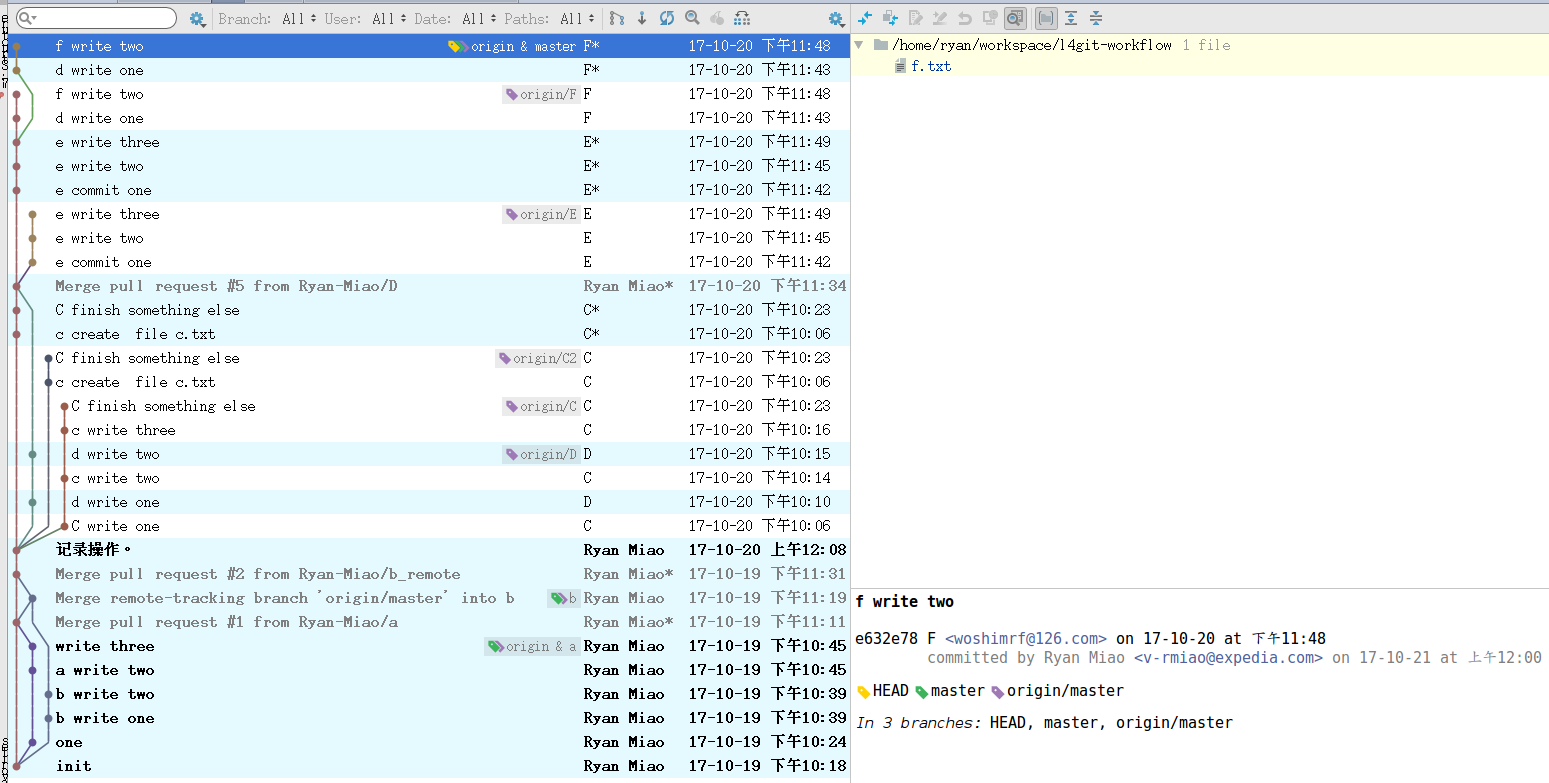Screen dimensions: 1549x783
Task: Click the Revert changes undo icon
Action: [965, 17]
